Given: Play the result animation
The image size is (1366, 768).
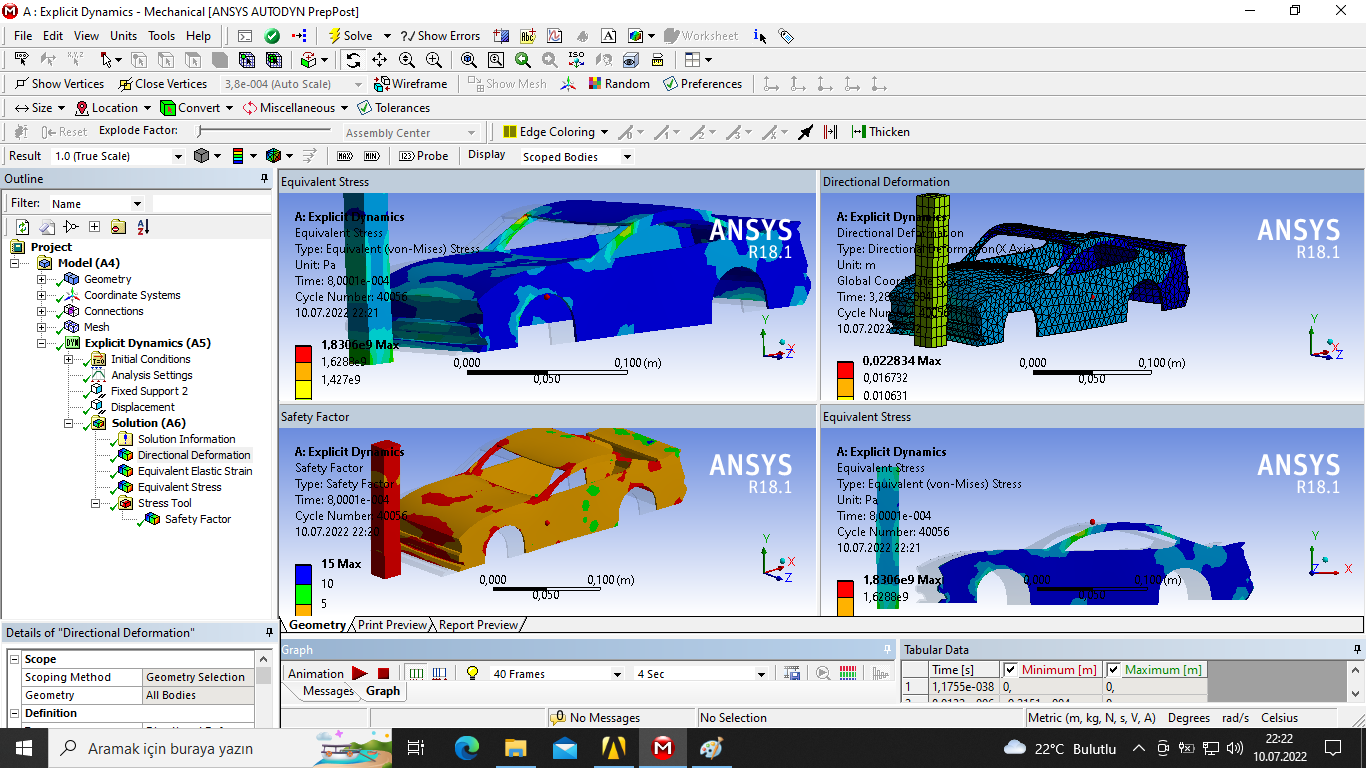Looking at the screenshot, I should (x=359, y=674).
